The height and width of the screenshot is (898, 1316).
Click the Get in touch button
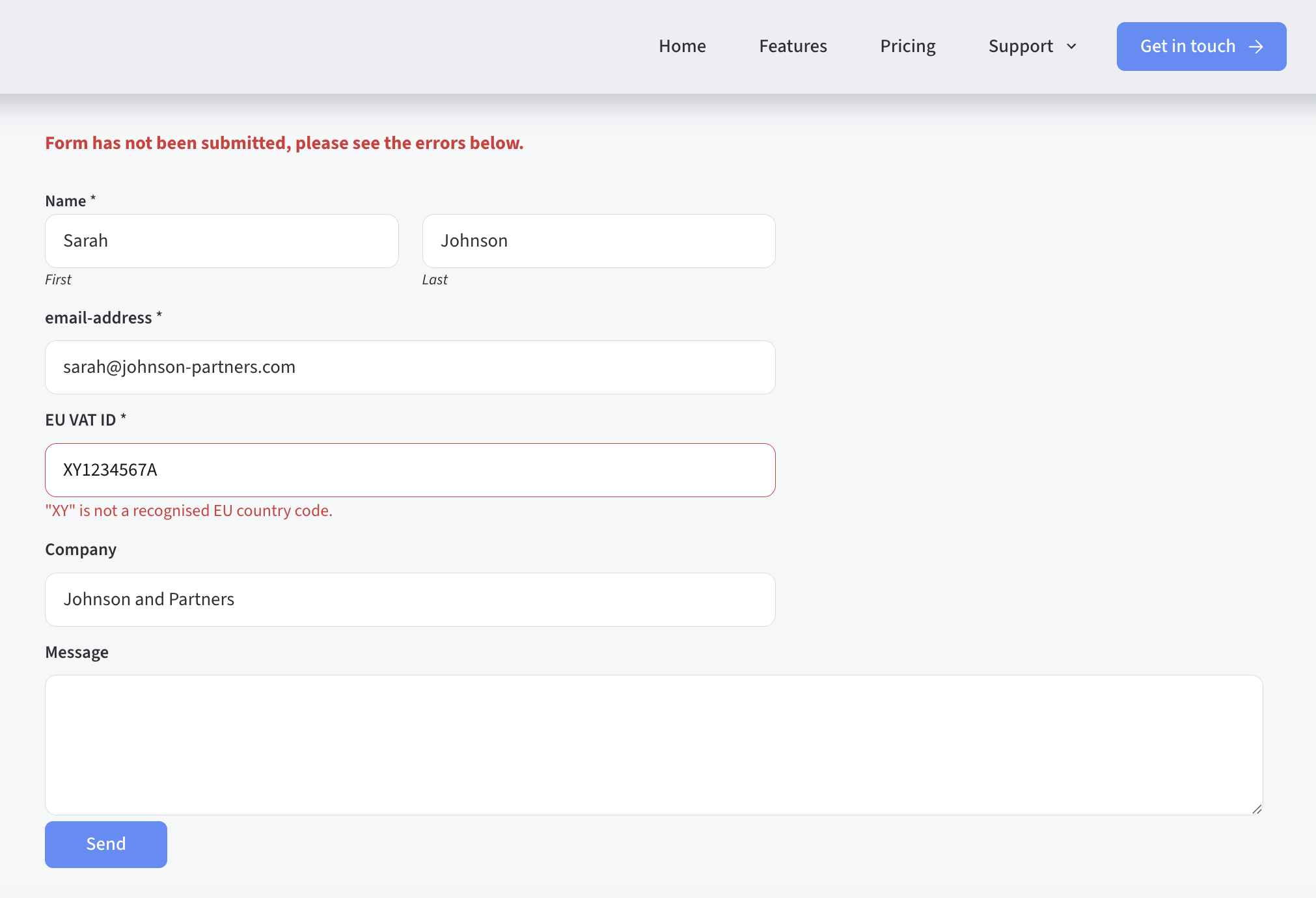point(1201,46)
